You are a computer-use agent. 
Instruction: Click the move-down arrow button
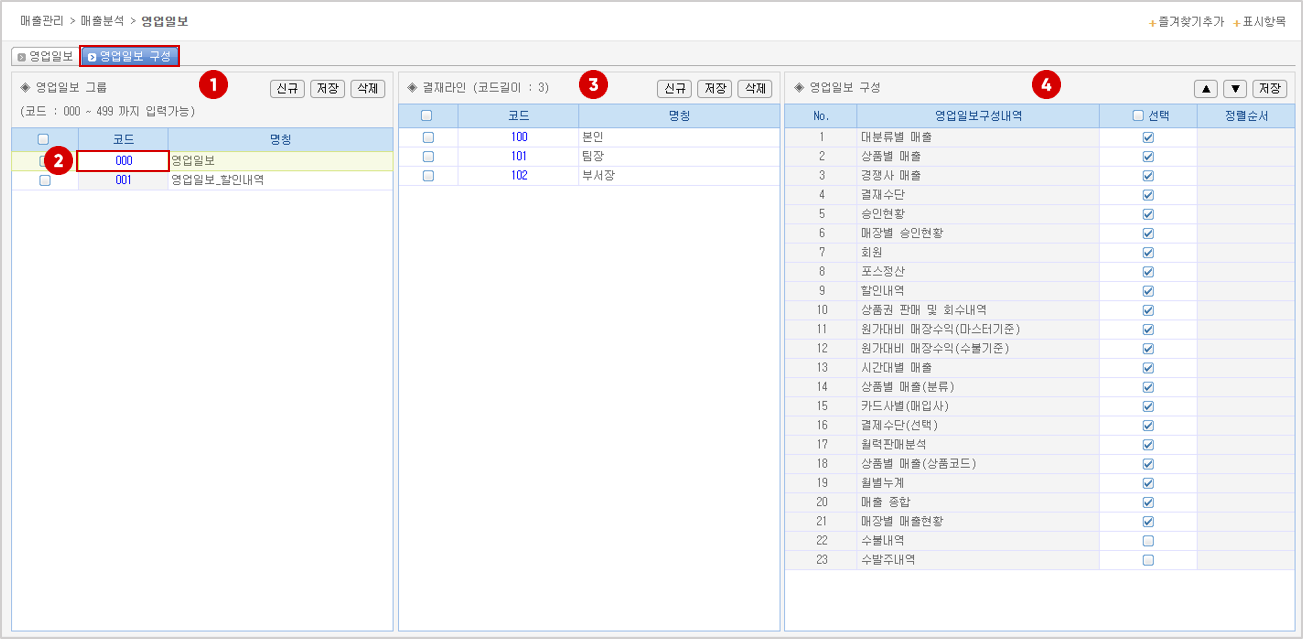coord(1235,89)
